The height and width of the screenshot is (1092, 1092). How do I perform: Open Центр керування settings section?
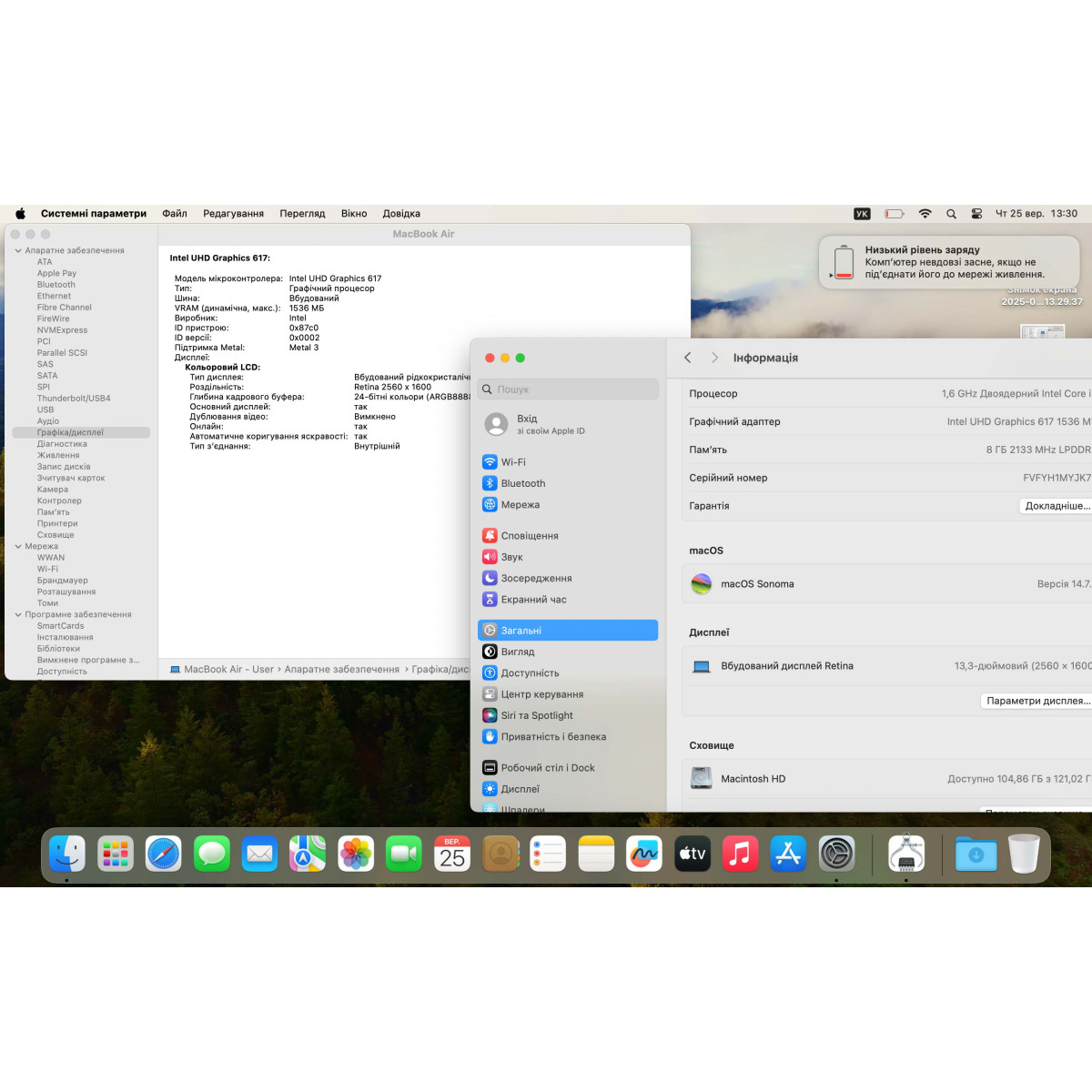[568, 694]
